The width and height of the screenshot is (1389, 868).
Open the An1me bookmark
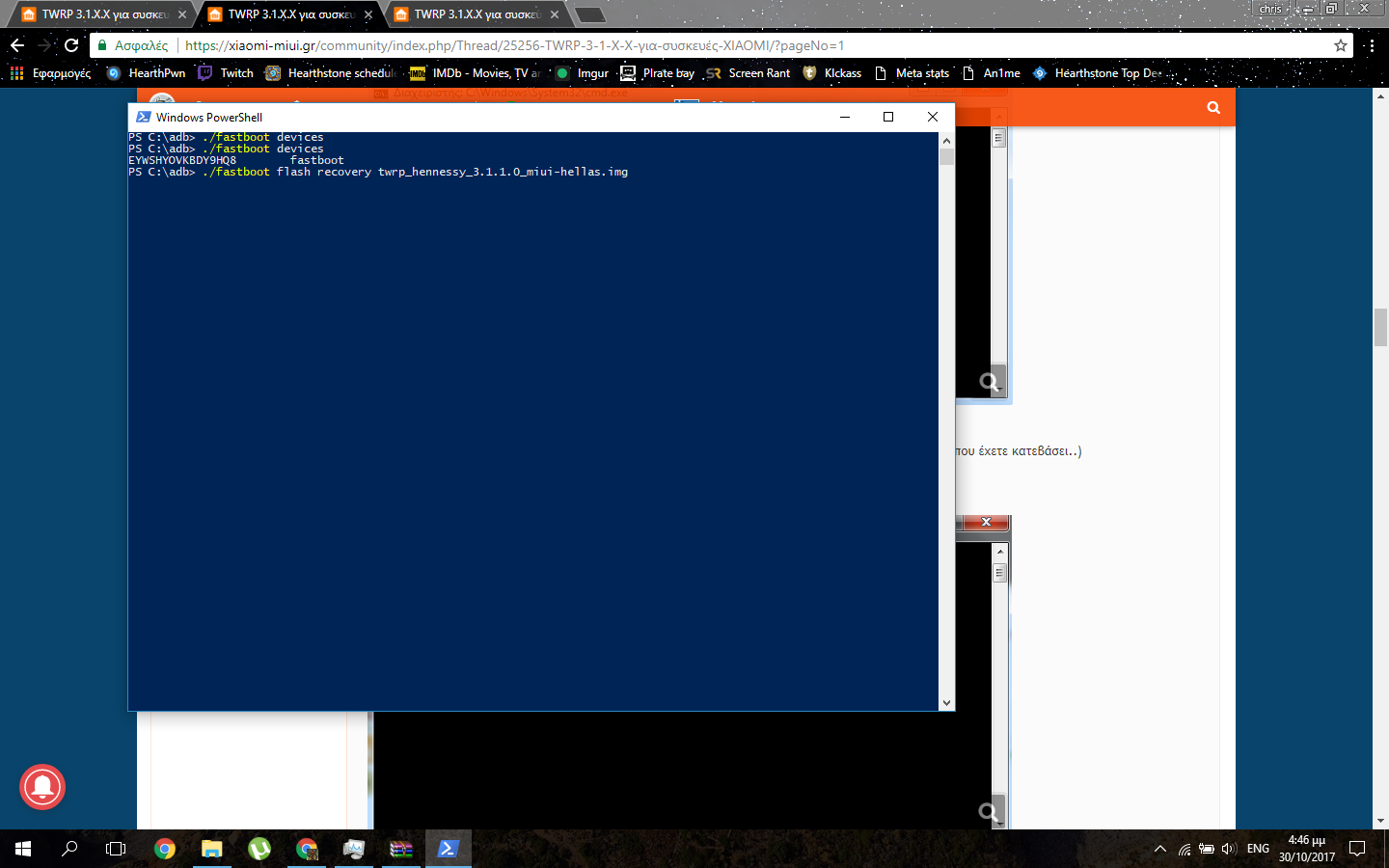coord(991,73)
